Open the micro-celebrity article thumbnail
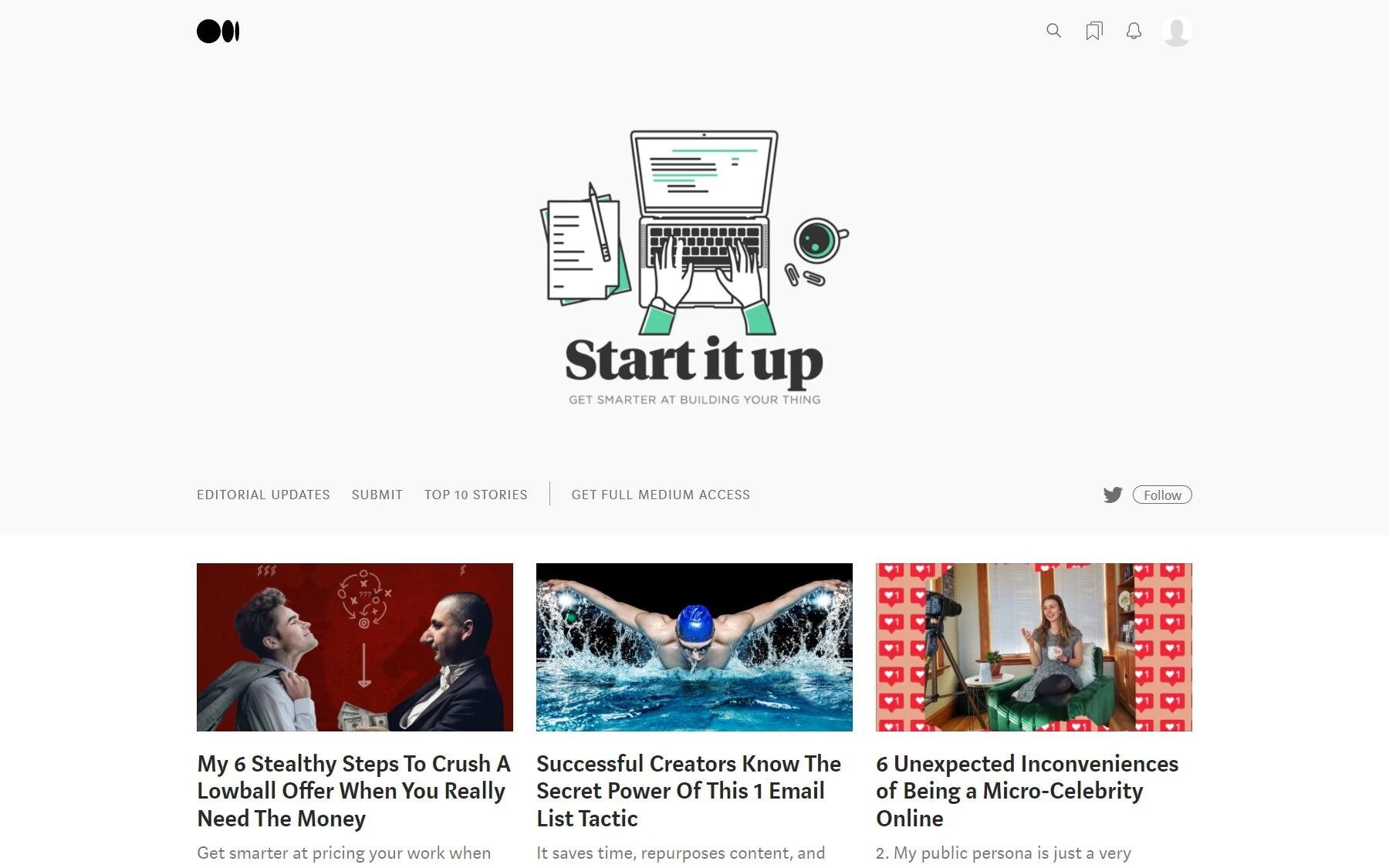The height and width of the screenshot is (868, 1389). point(1034,647)
